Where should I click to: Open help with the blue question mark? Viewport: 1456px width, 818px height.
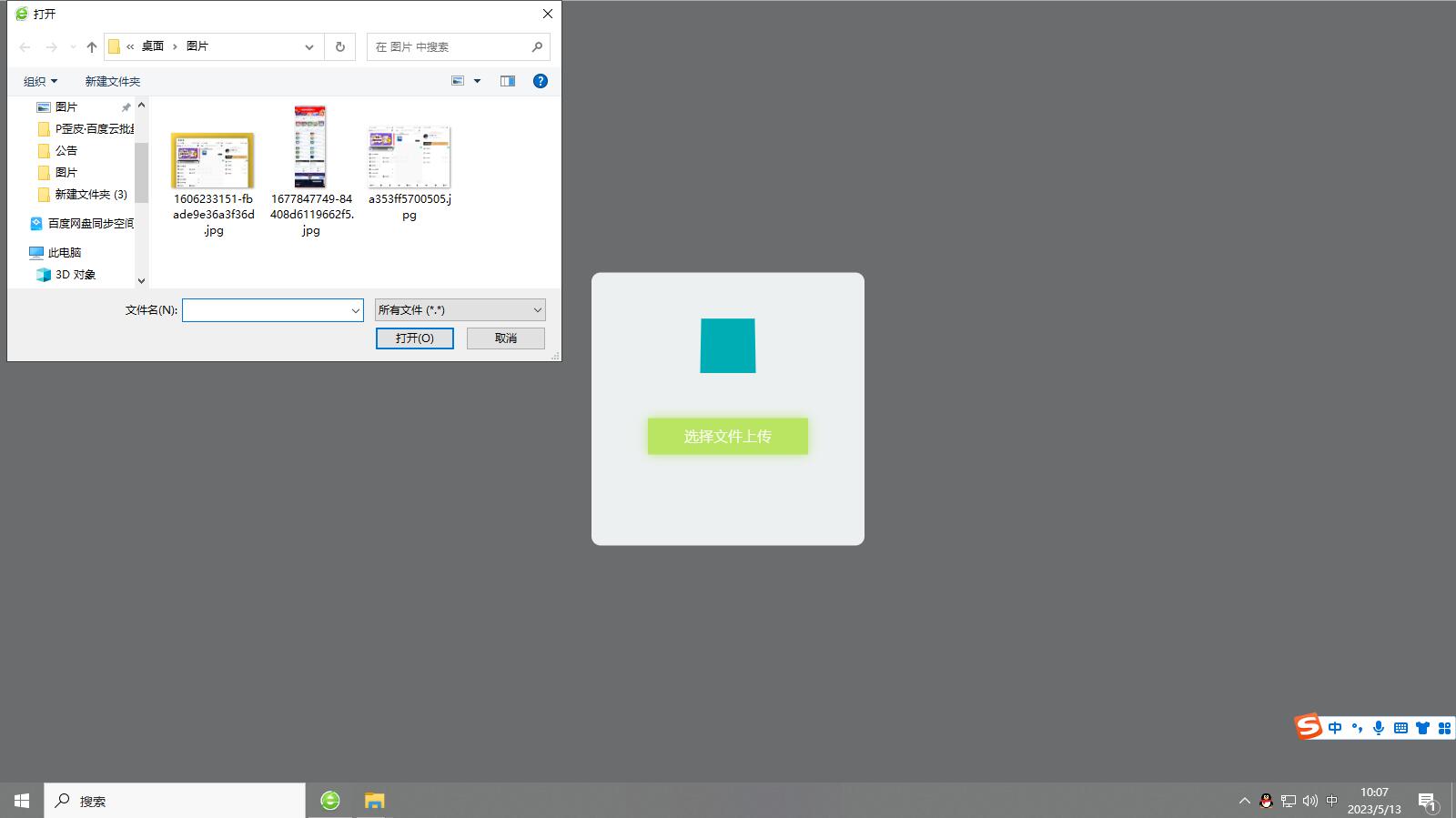coord(541,81)
